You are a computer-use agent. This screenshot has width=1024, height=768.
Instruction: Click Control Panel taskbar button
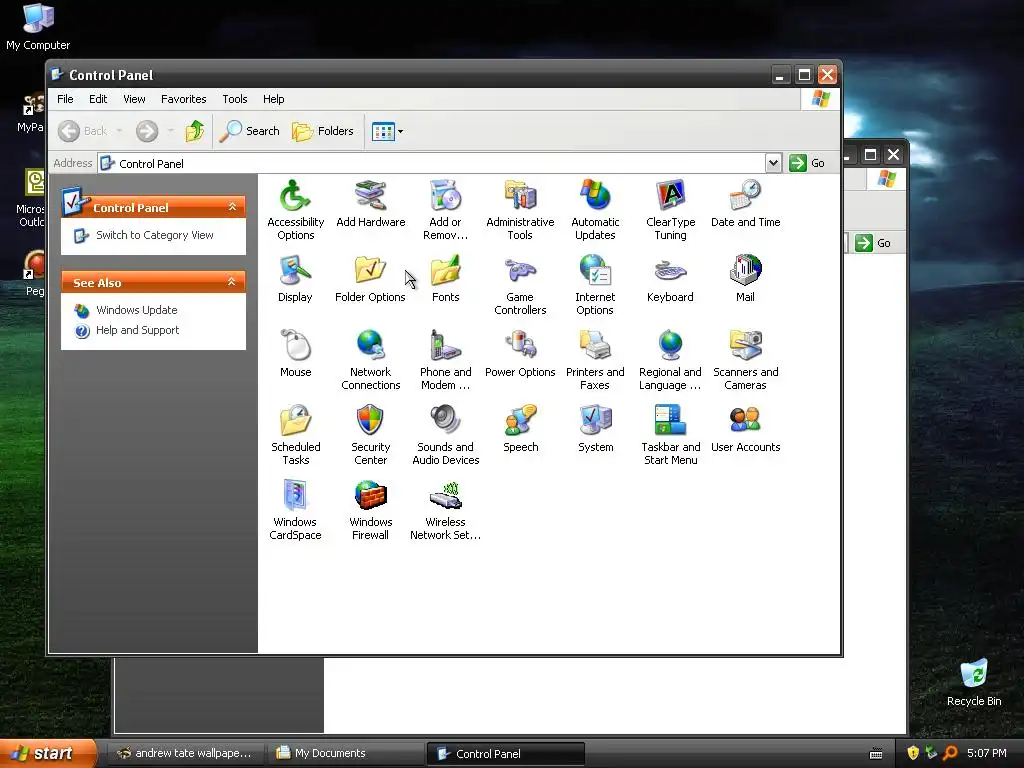[x=505, y=754]
